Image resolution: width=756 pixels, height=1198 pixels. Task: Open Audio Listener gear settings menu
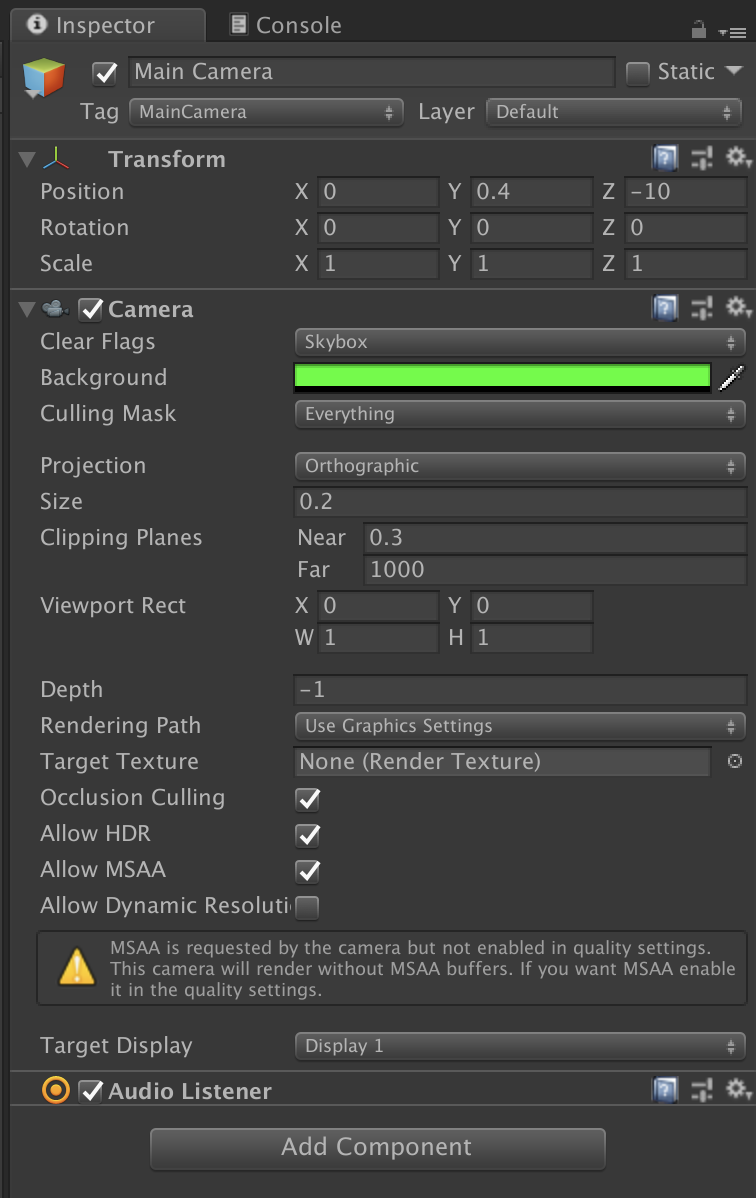[737, 1090]
